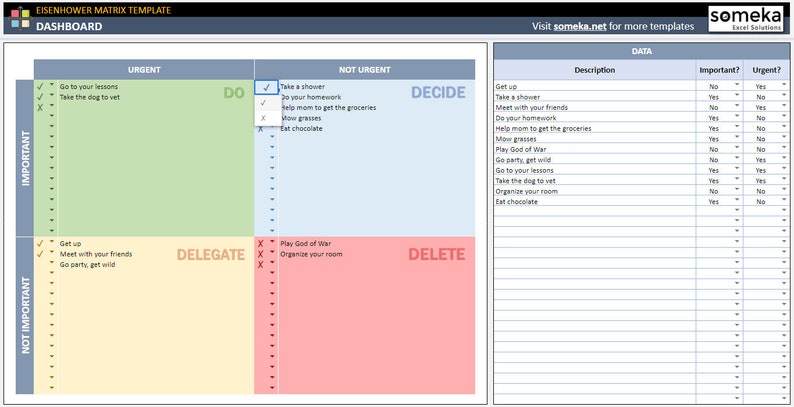Click the DELEGATE quadrant label
Screen dimensions: 794x407
[211, 255]
